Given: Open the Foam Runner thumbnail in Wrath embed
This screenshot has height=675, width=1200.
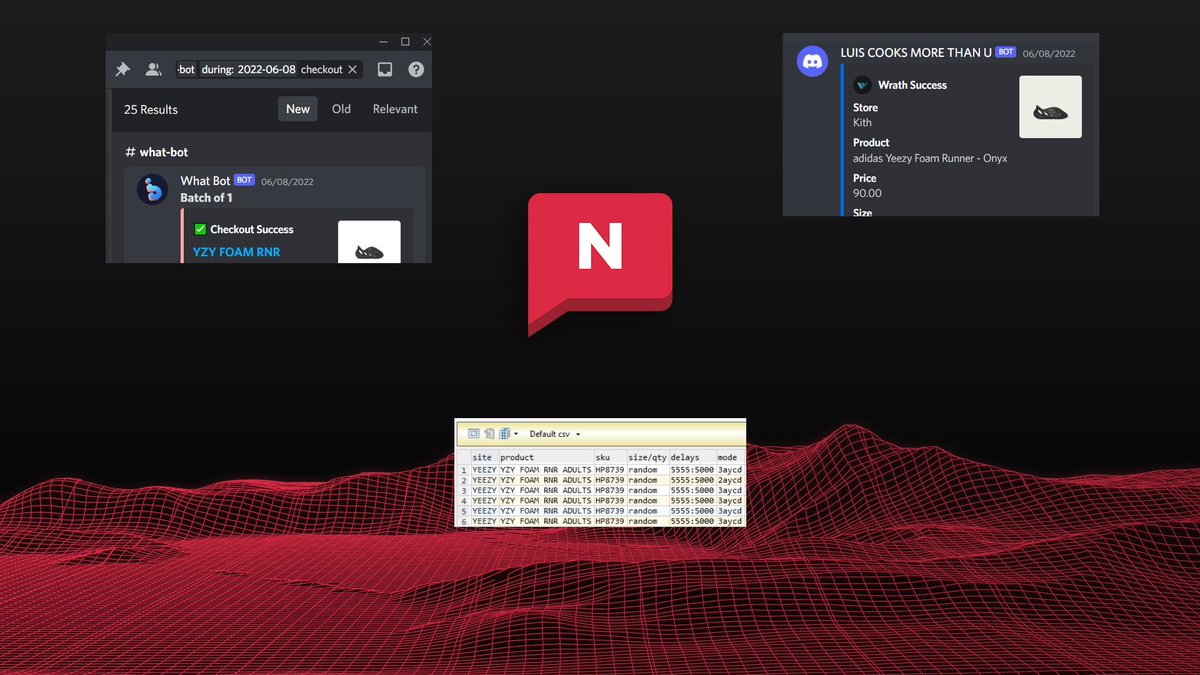Looking at the screenshot, I should point(1050,107).
